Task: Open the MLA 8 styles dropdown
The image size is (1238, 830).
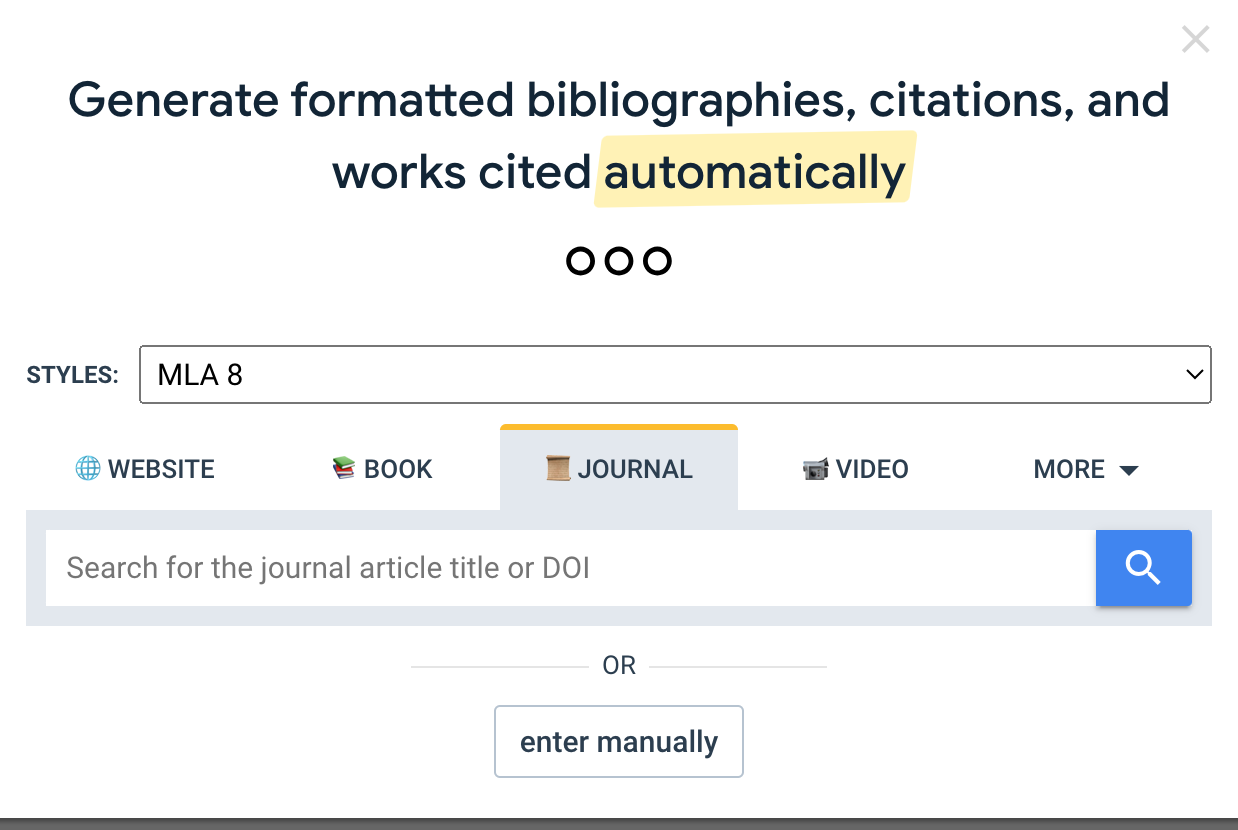Action: (x=675, y=375)
